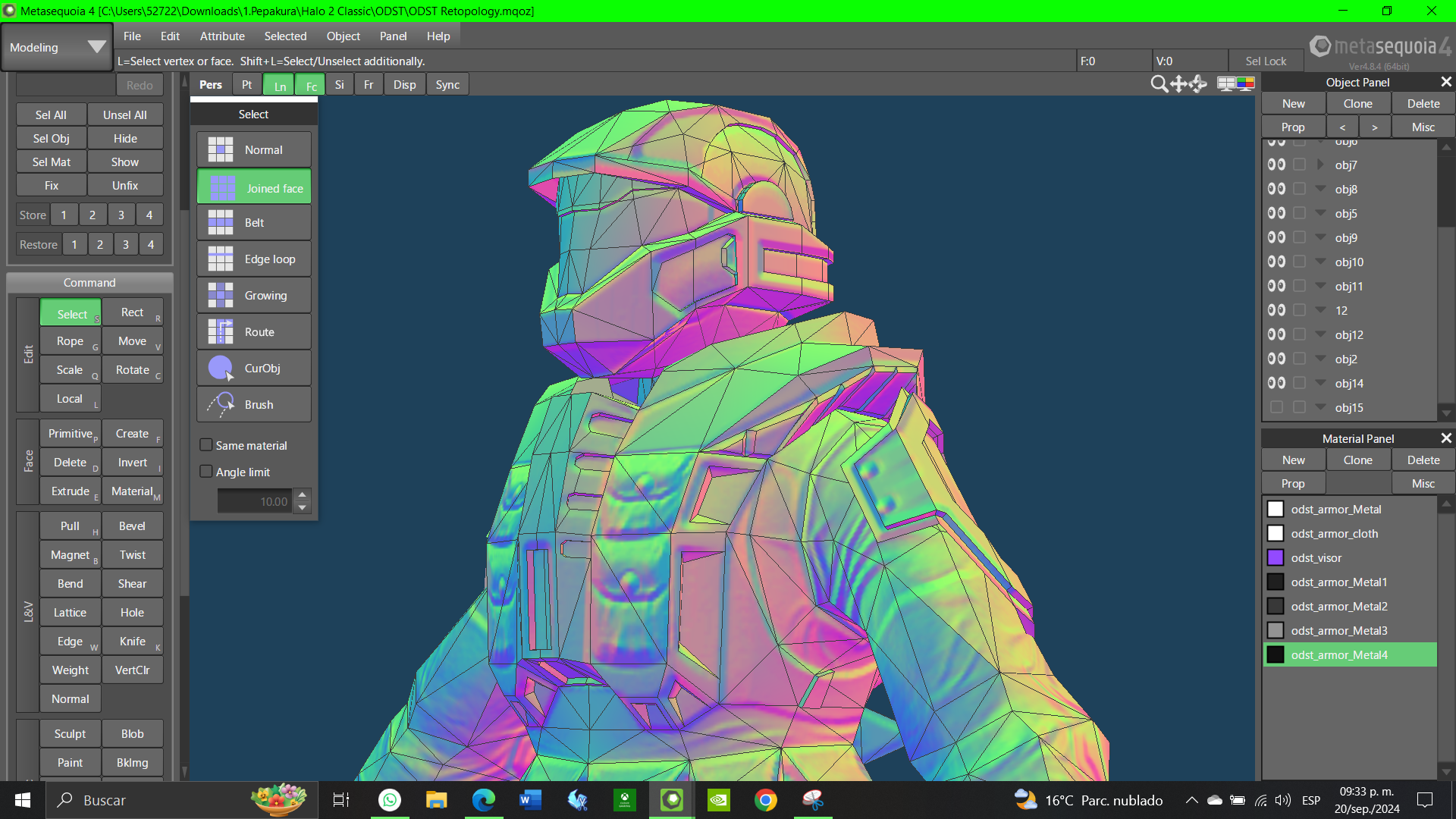1456x819 pixels.
Task: Collapse the obj8 tree arrow
Action: 1320,189
